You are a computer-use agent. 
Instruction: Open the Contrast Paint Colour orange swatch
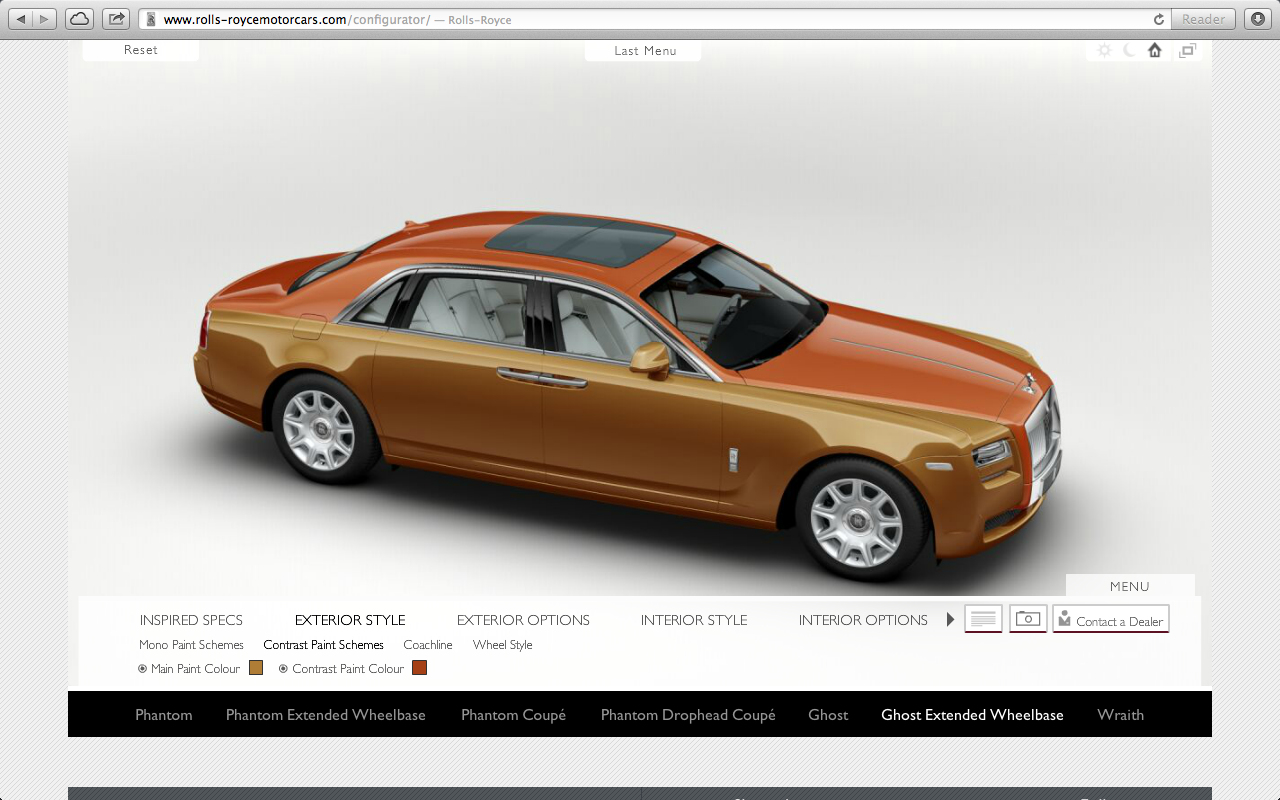[419, 668]
